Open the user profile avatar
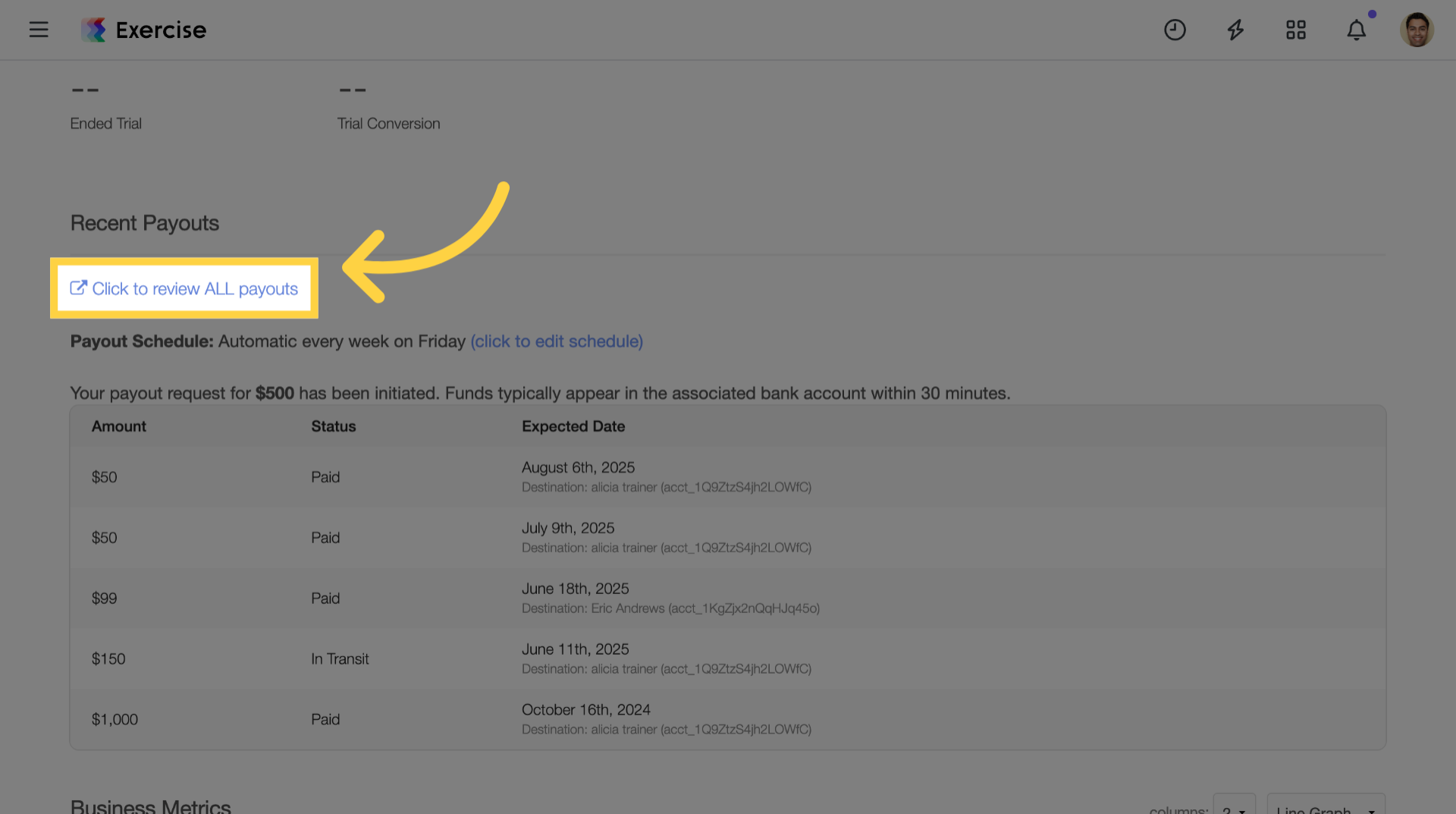1456x814 pixels. [x=1417, y=30]
